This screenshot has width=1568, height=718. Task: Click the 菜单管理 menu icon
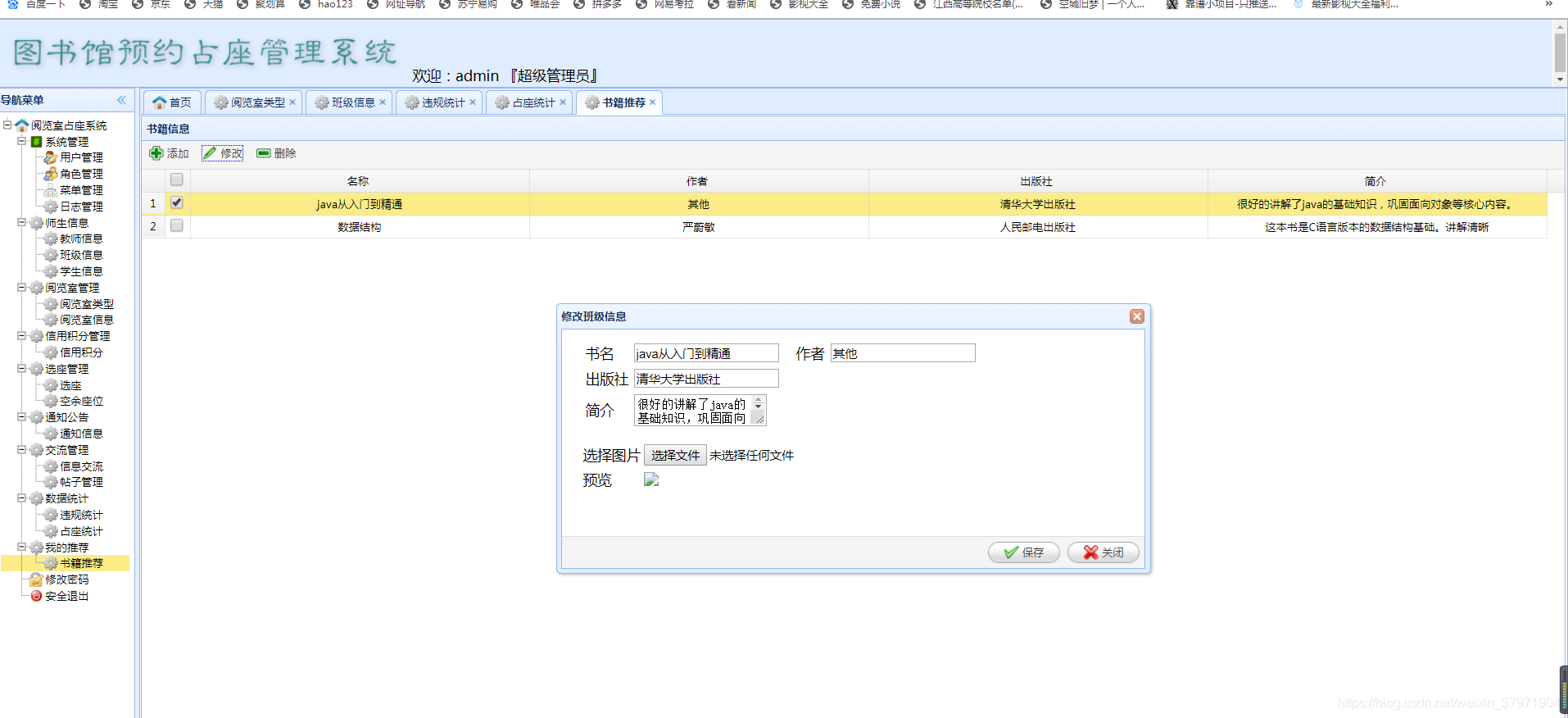pos(51,190)
